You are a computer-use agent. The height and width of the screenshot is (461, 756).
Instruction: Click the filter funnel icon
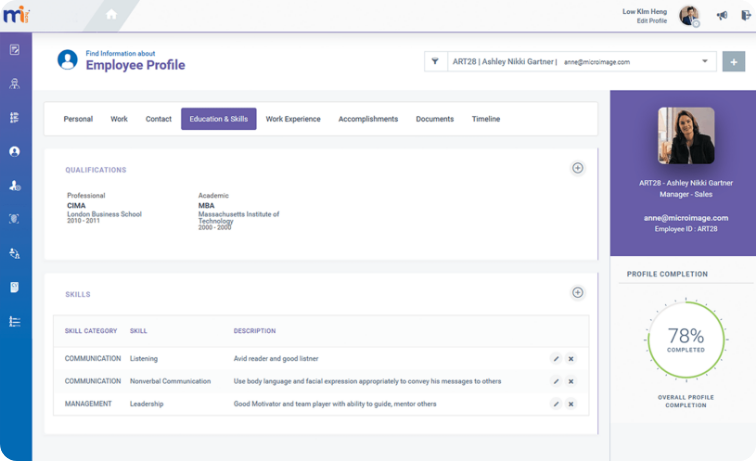click(x=435, y=61)
